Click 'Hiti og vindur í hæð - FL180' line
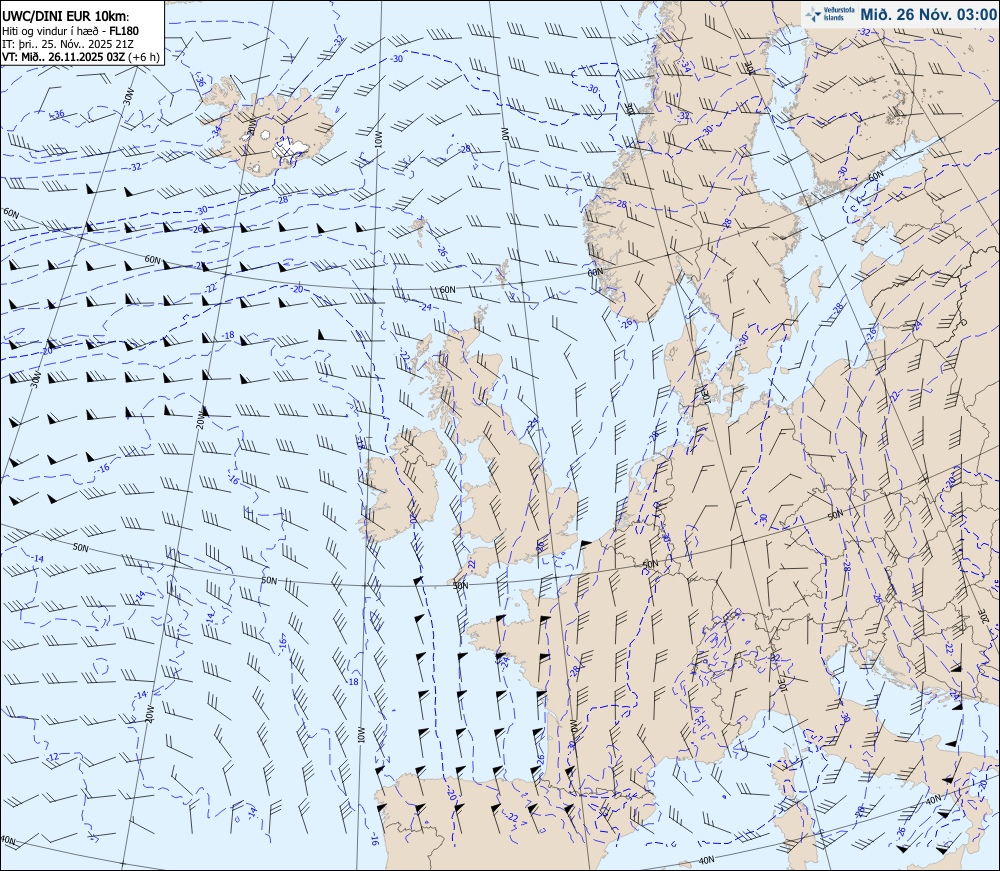Image resolution: width=1000 pixels, height=871 pixels. [x=70, y=31]
